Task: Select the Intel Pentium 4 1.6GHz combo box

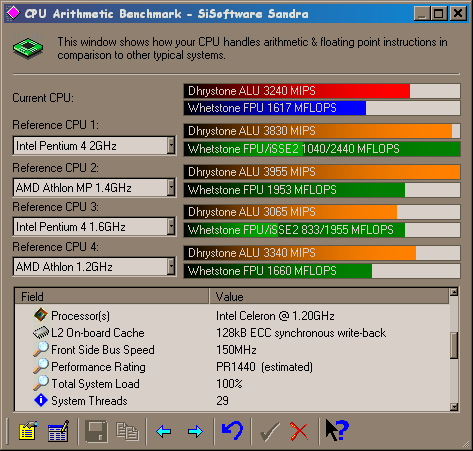Action: (x=94, y=227)
